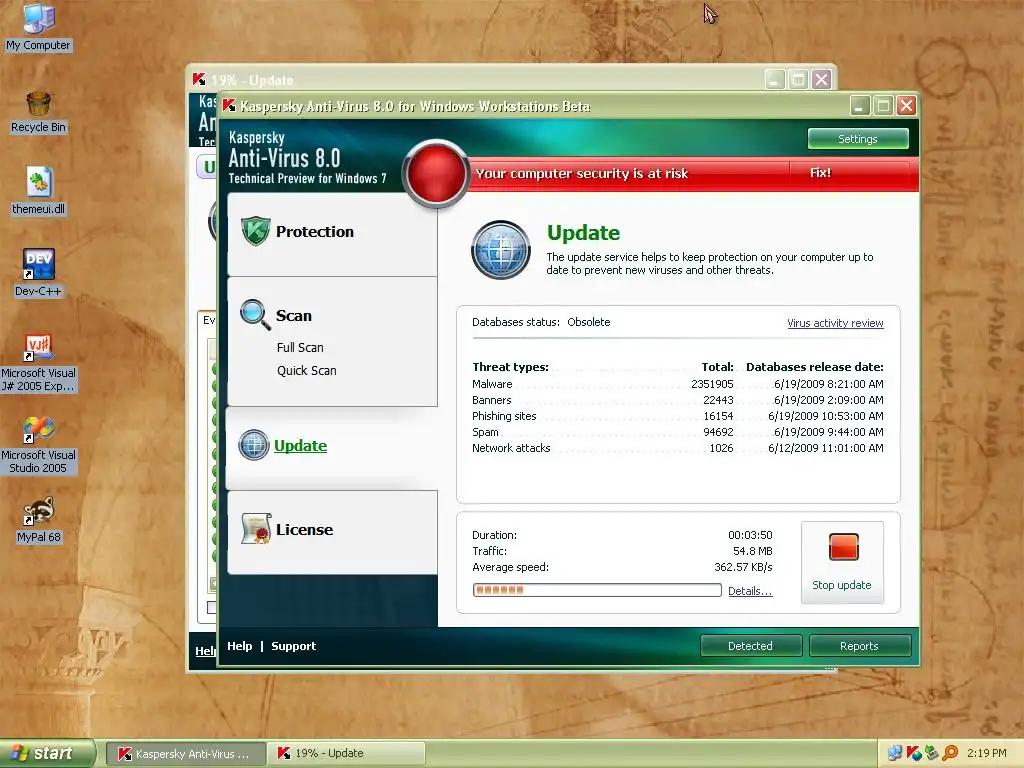Select the Recycle Bin desktop icon
1024x768 pixels.
coord(38,112)
